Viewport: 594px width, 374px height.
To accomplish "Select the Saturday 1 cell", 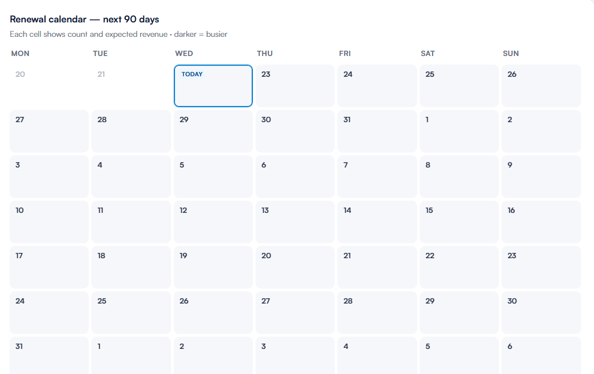I will 459,131.
